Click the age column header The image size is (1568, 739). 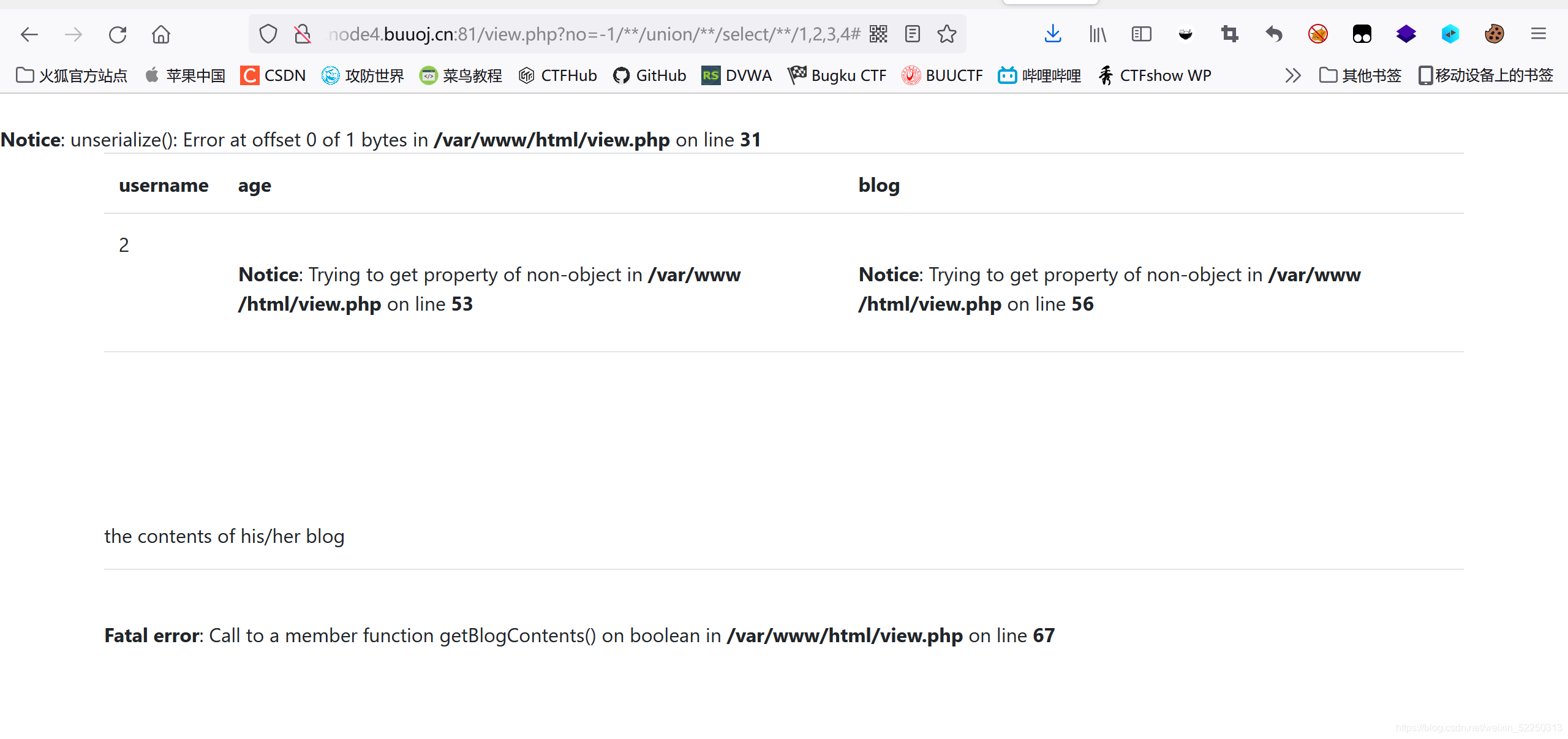pyautogui.click(x=254, y=186)
